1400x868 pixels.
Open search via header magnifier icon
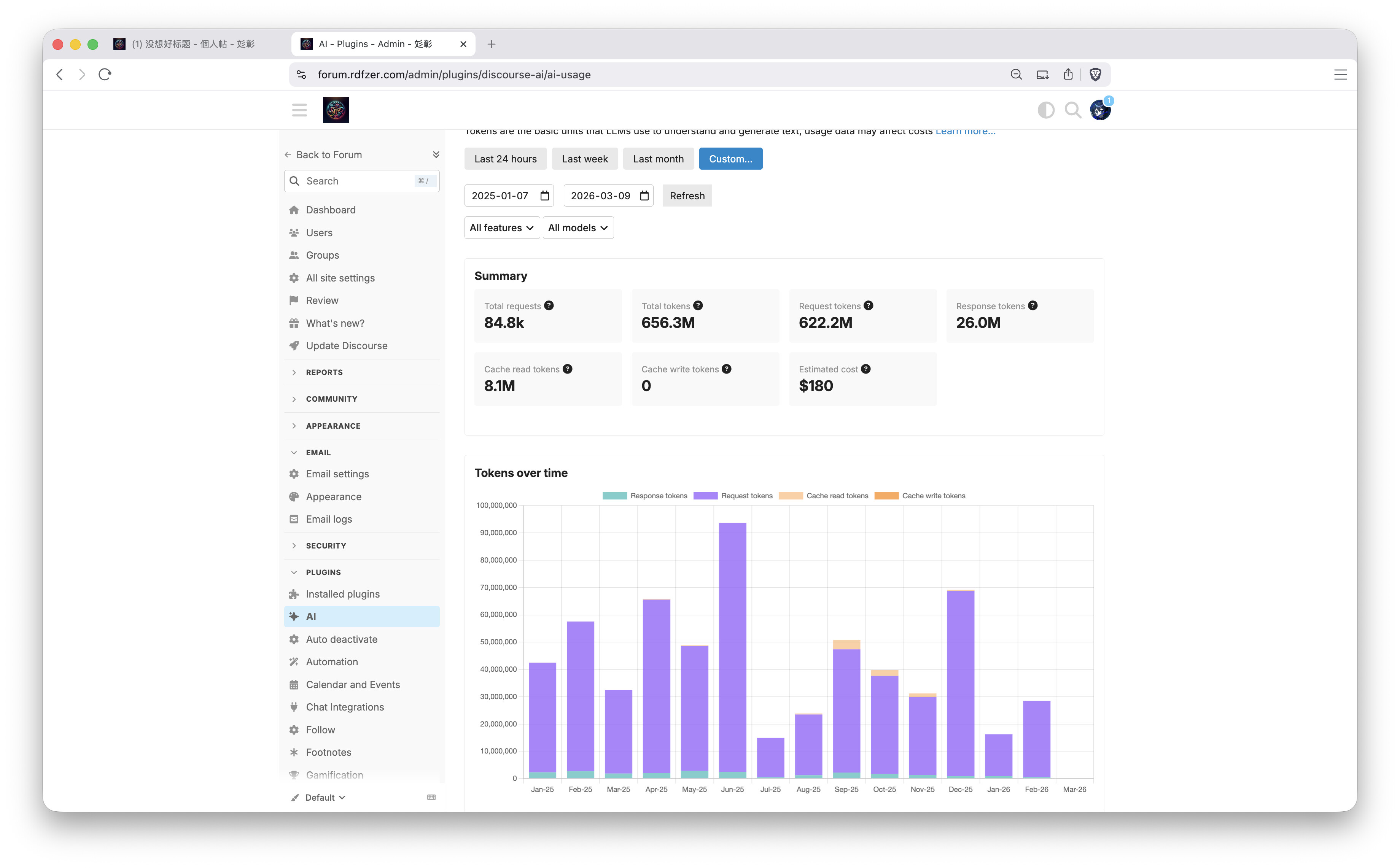tap(1072, 110)
